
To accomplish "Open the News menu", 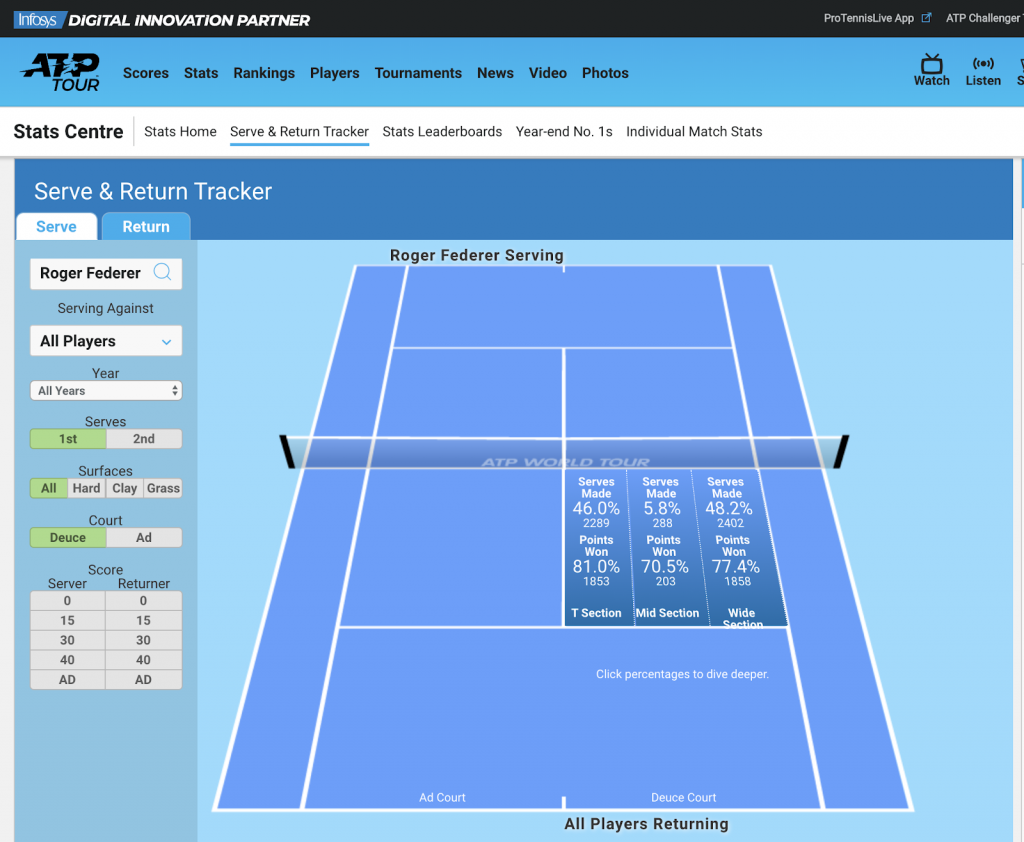I will (495, 73).
